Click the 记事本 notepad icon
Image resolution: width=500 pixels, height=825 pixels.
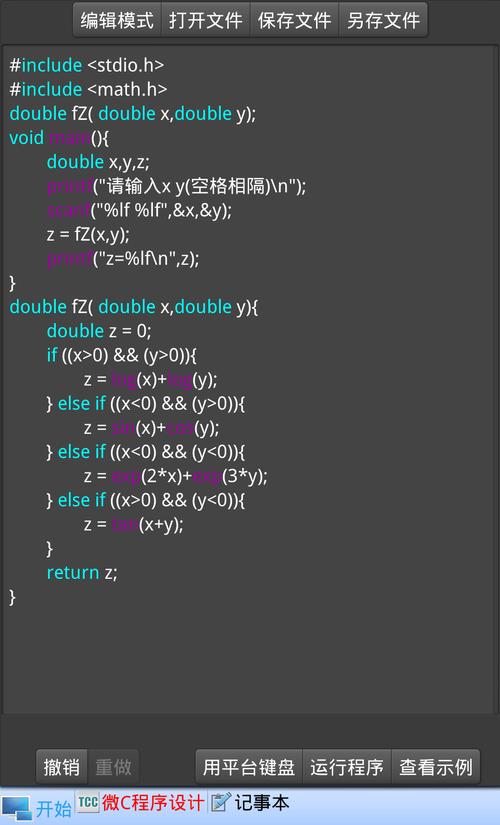221,802
